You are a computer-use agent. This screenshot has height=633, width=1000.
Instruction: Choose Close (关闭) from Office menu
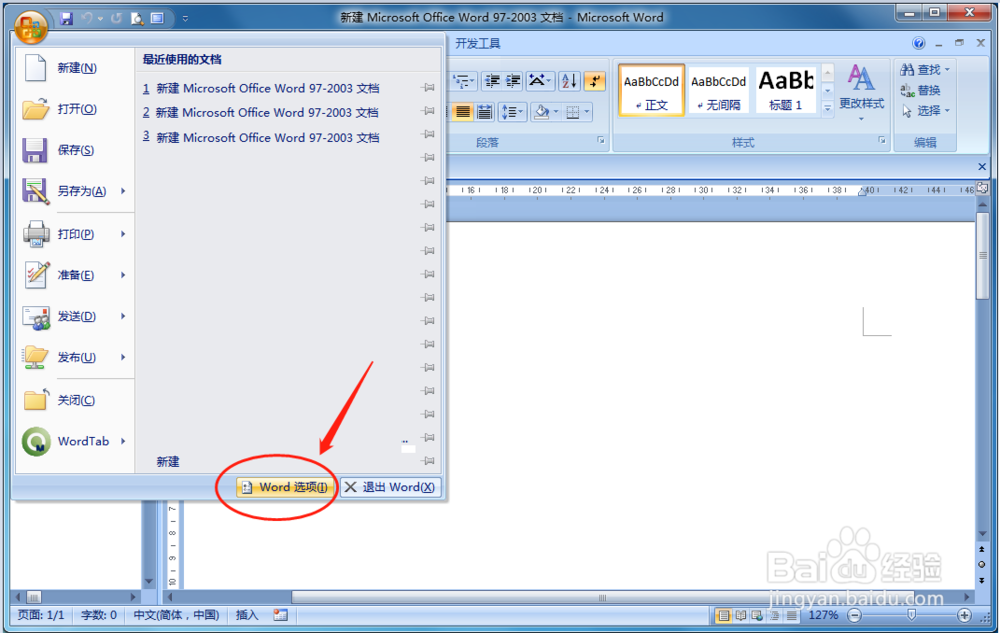click(x=75, y=400)
